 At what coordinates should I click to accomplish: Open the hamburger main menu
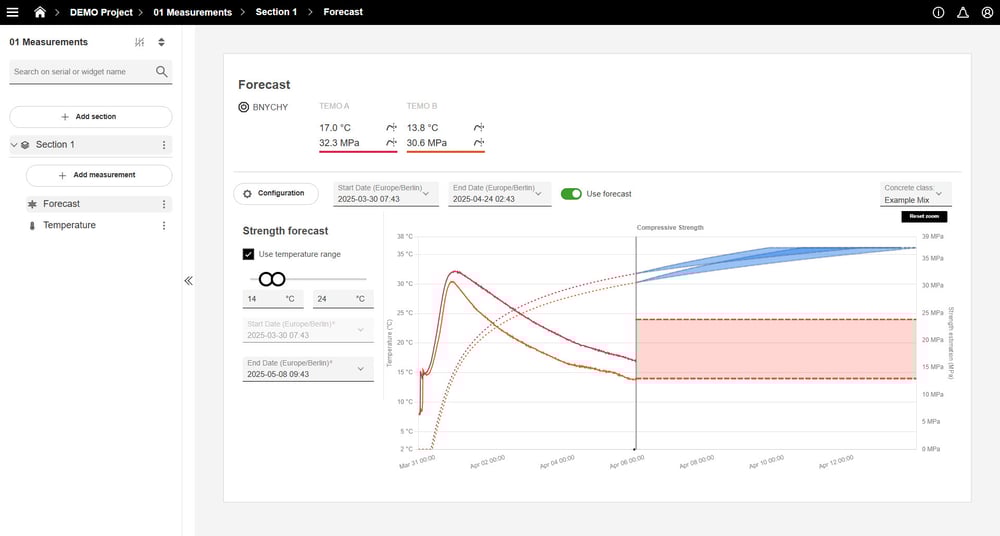pos(13,12)
